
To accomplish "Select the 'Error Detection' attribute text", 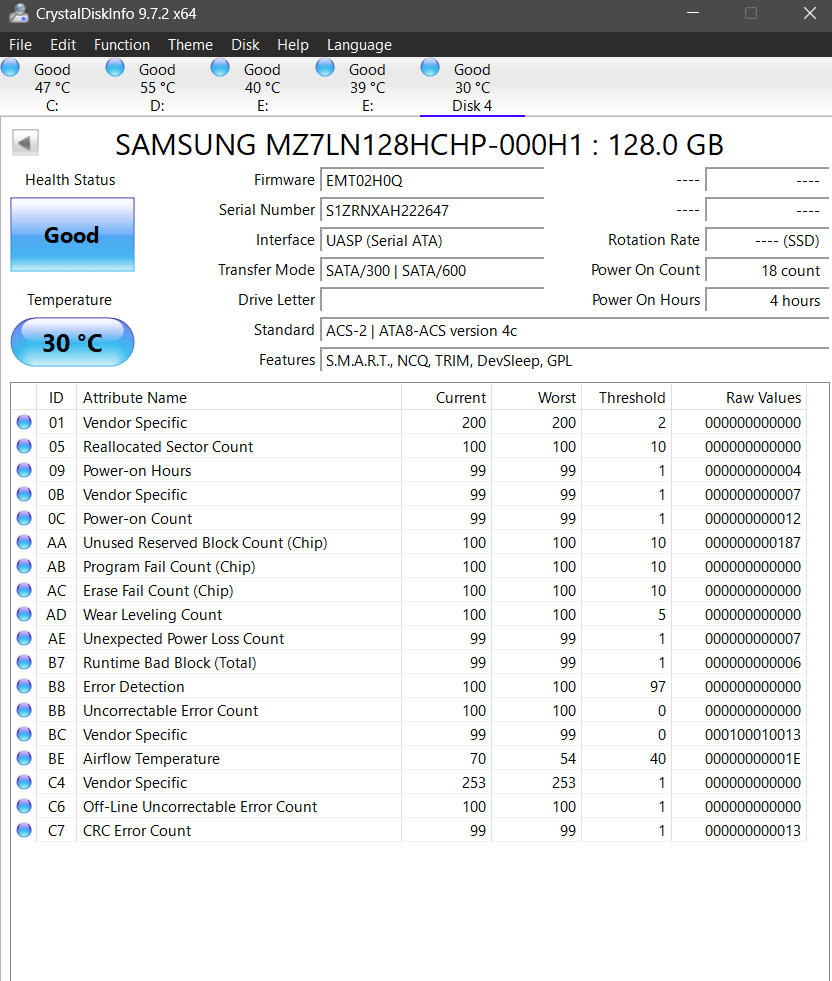I will click(x=134, y=687).
